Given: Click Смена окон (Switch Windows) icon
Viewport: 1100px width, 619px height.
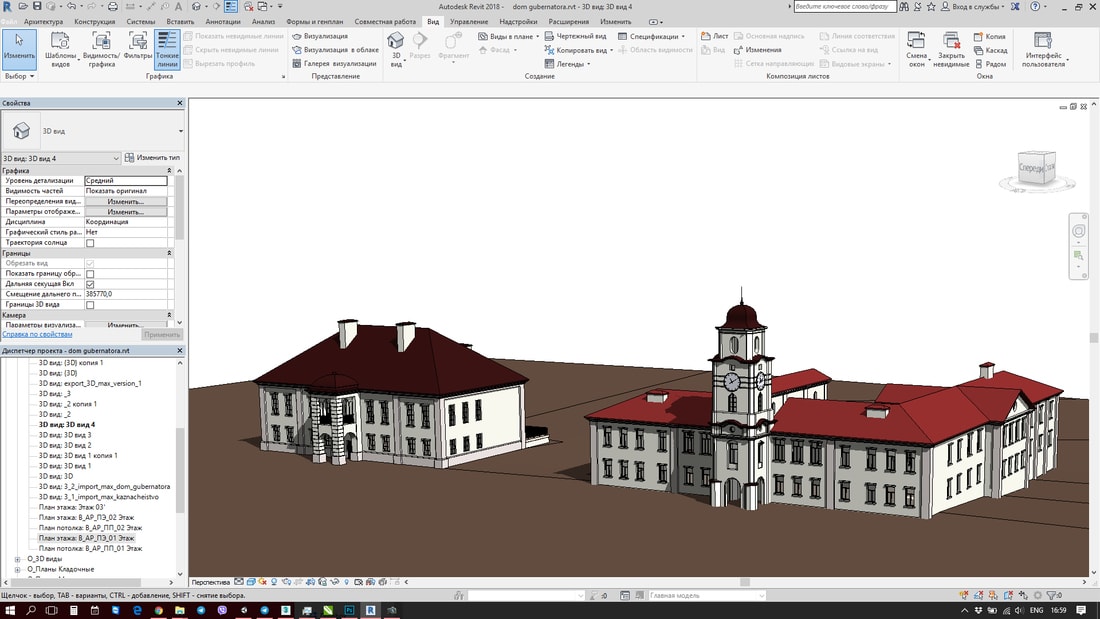Looking at the screenshot, I should point(916,41).
